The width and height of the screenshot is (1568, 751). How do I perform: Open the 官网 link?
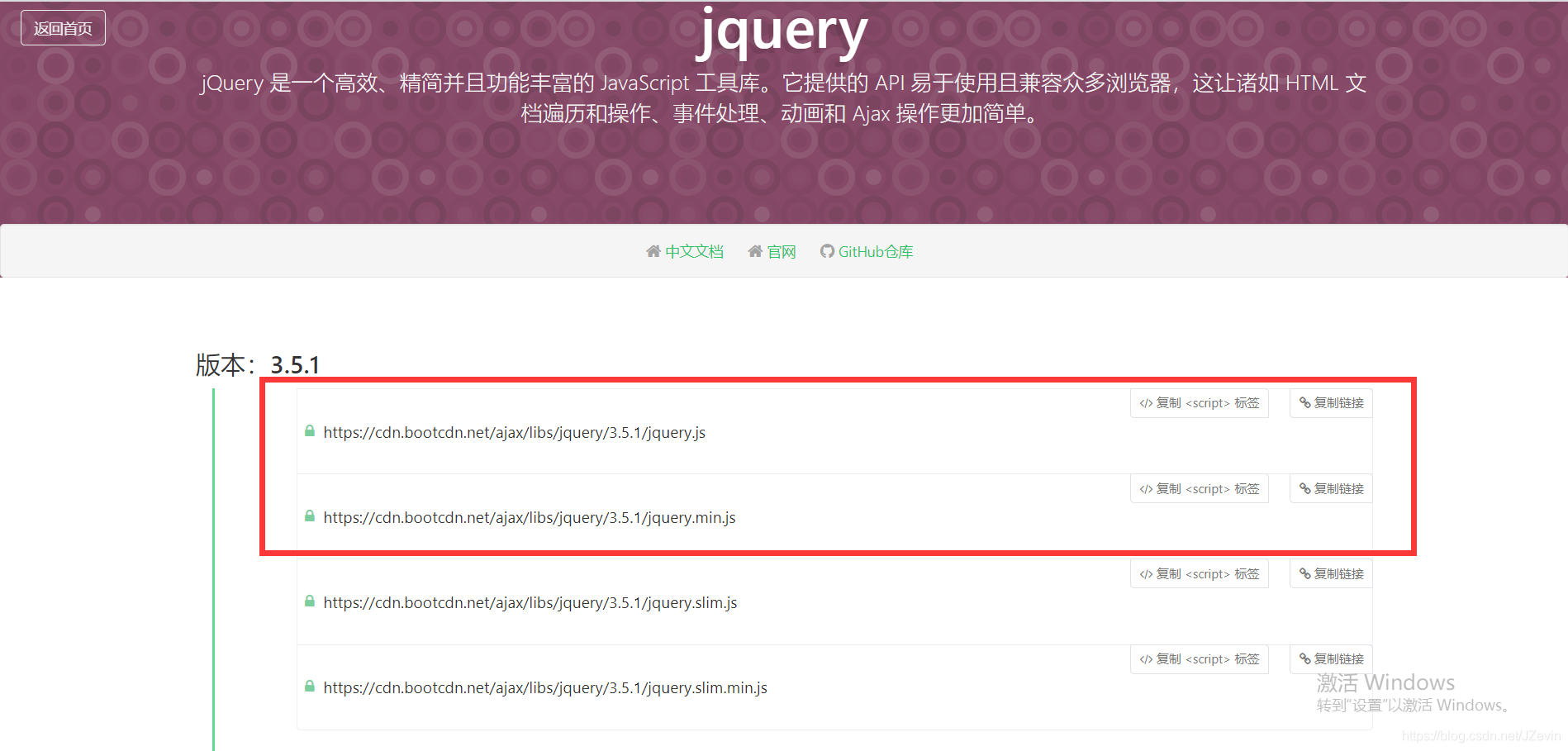(x=782, y=251)
